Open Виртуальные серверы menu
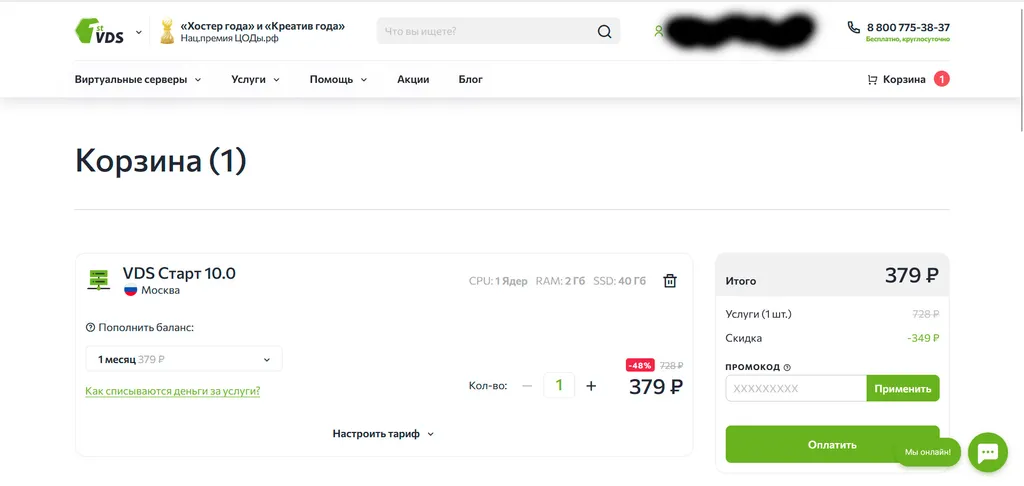The width and height of the screenshot is (1024, 486). (138, 80)
